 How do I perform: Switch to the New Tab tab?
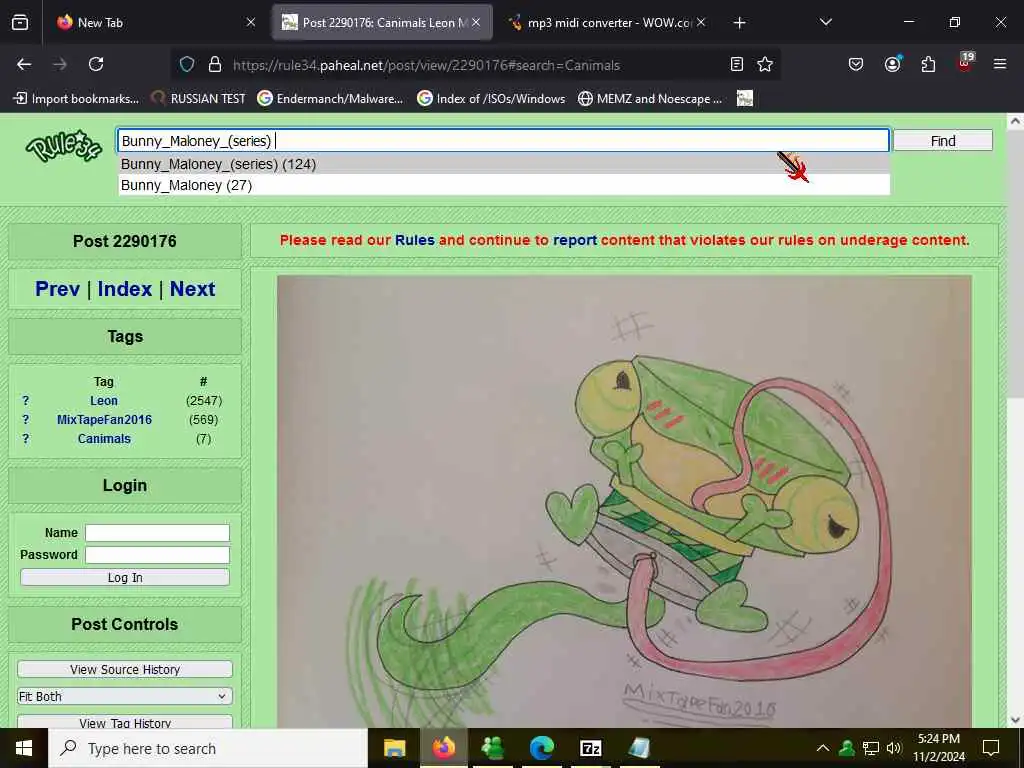[x=157, y=22]
